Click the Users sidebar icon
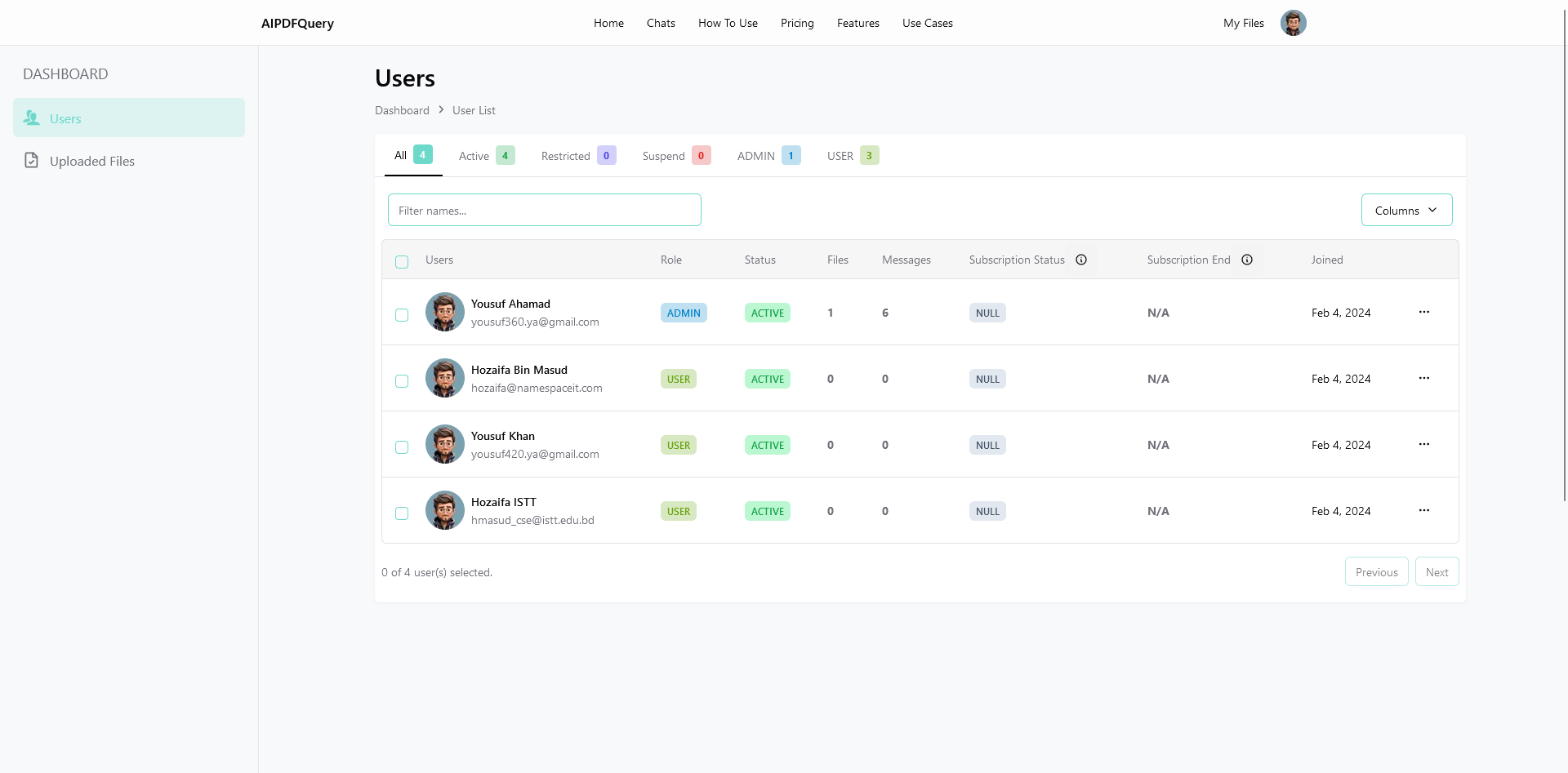1568x773 pixels. pyautogui.click(x=32, y=118)
